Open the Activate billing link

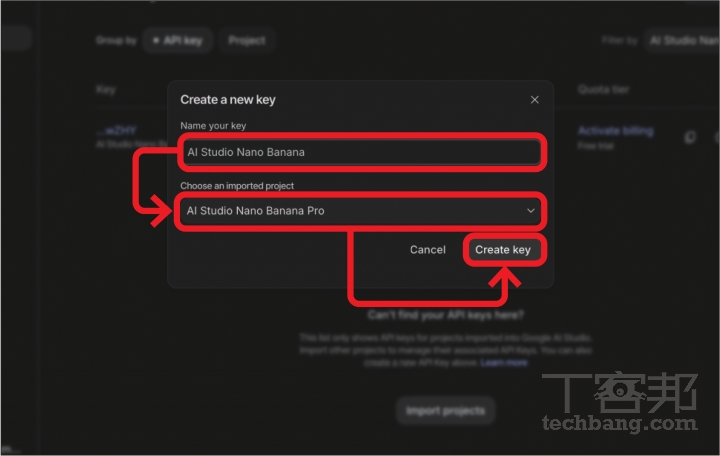(615, 131)
